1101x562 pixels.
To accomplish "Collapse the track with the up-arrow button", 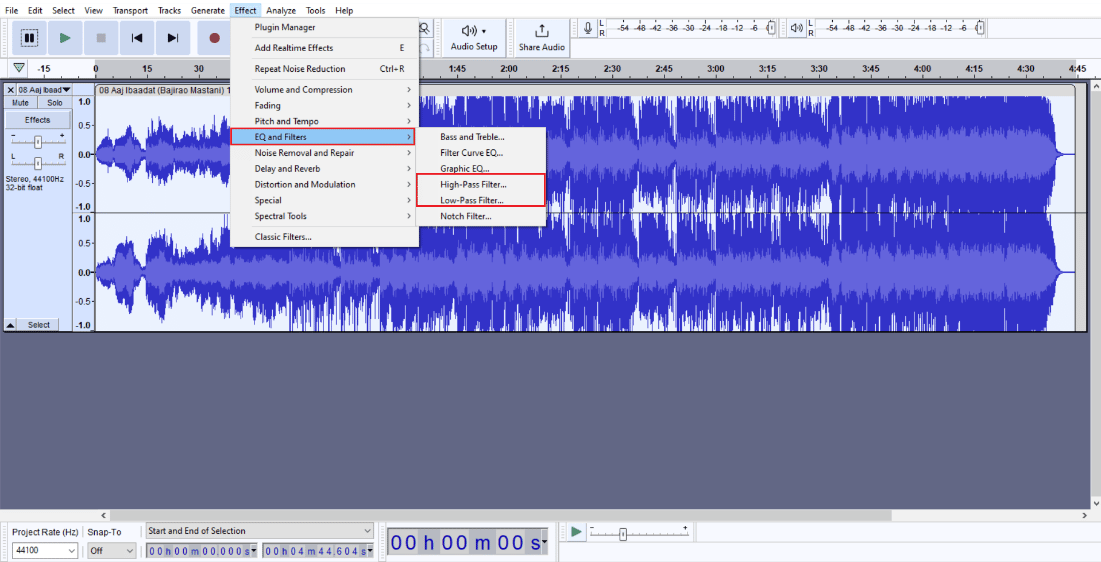I will (11, 325).
